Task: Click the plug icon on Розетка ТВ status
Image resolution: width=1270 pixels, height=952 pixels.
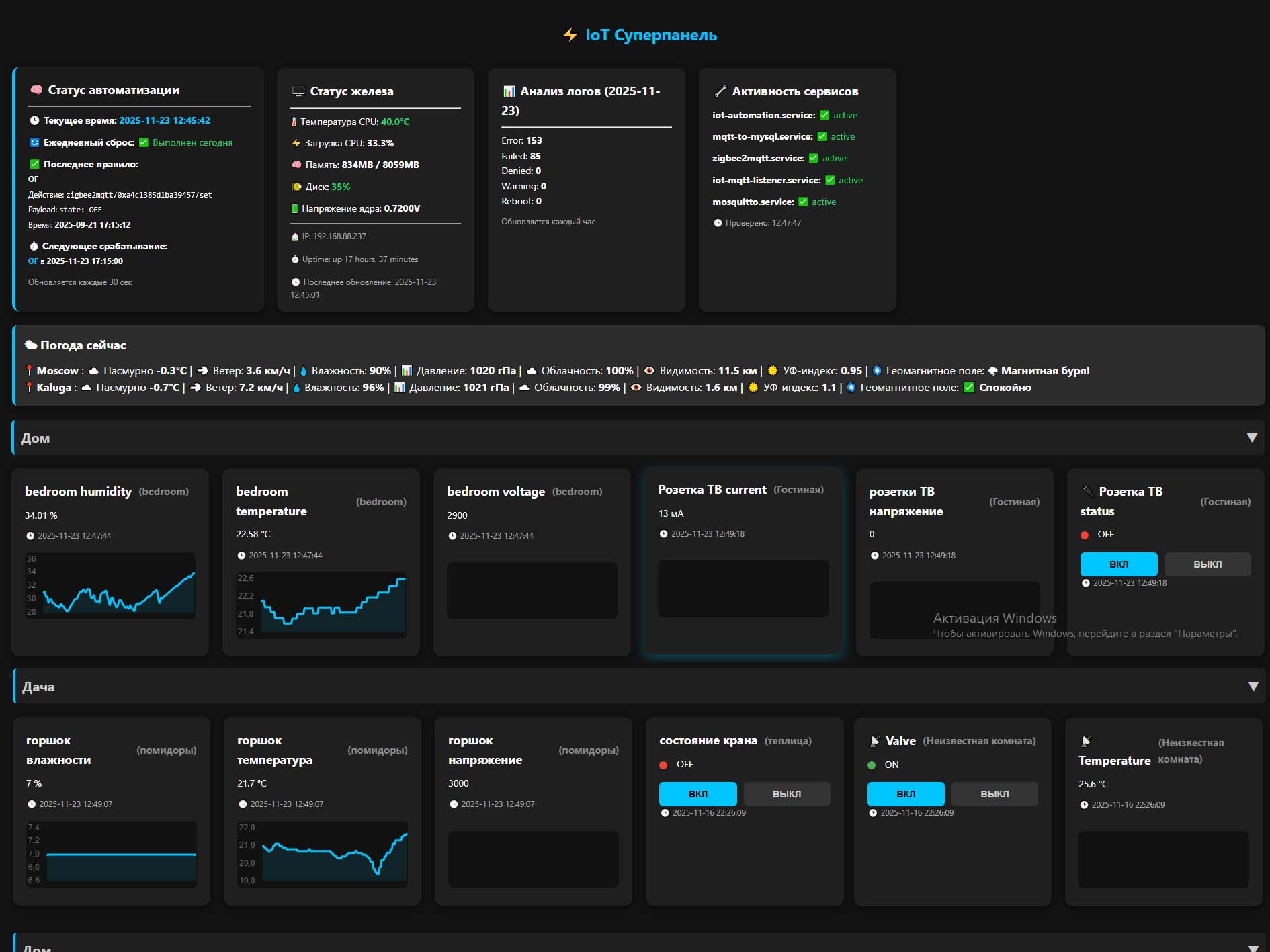Action: click(x=1087, y=492)
